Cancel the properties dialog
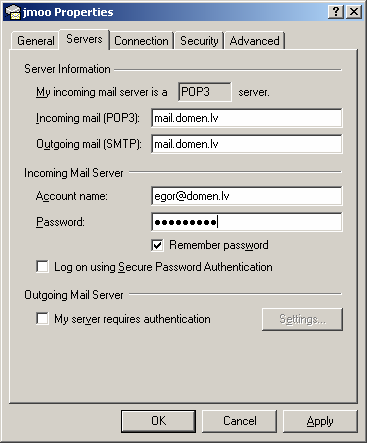This screenshot has height=443, width=367. tap(240, 421)
